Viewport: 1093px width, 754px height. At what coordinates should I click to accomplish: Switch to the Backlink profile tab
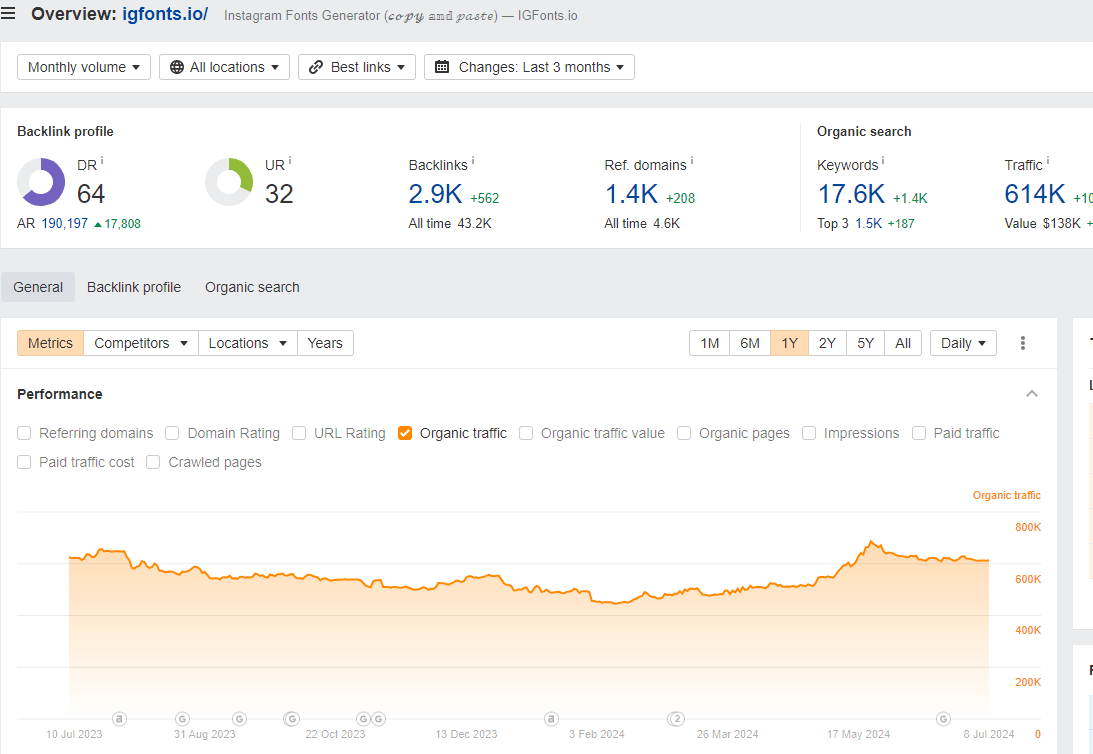[x=134, y=287]
